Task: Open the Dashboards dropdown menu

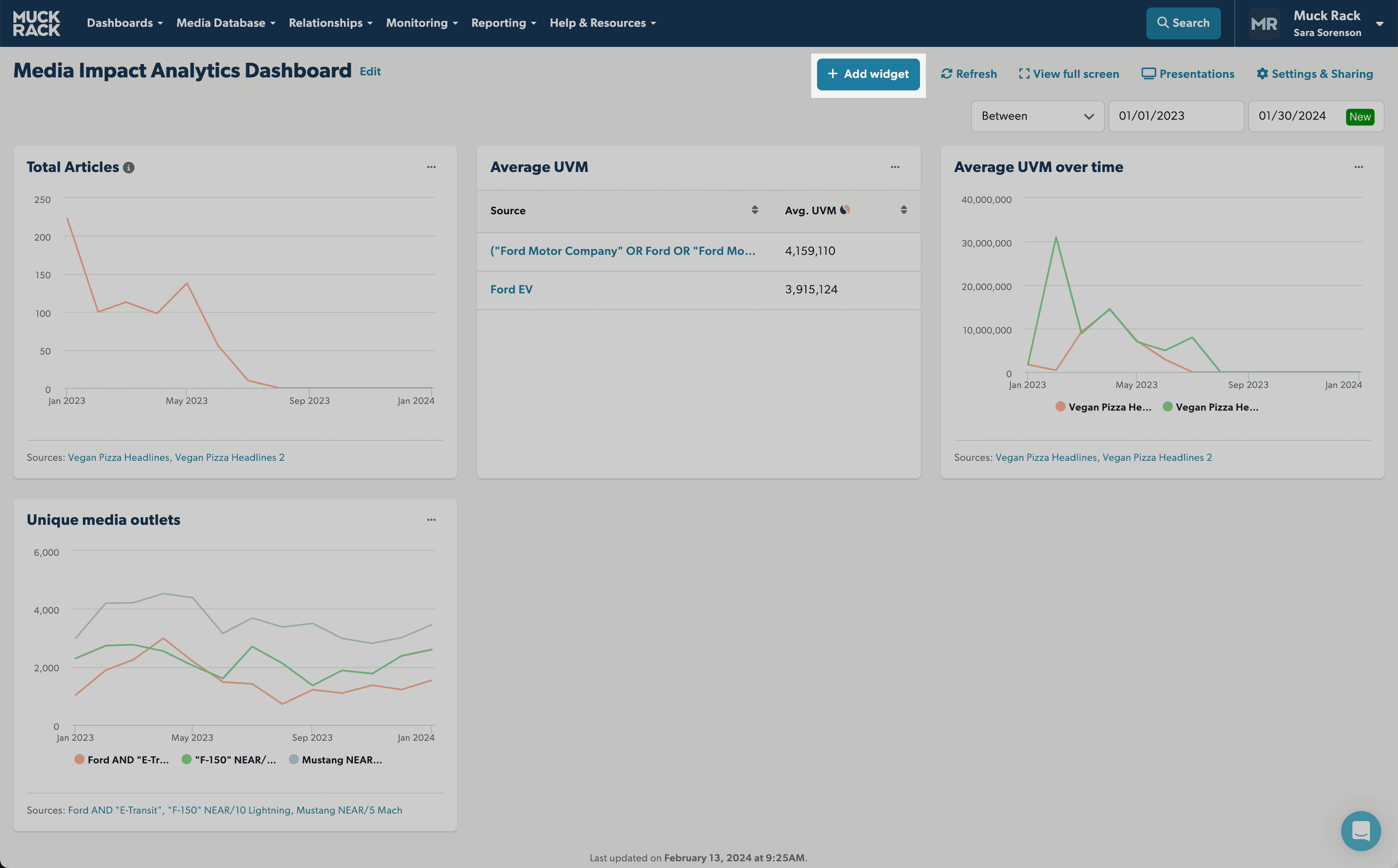Action: pyautogui.click(x=125, y=23)
